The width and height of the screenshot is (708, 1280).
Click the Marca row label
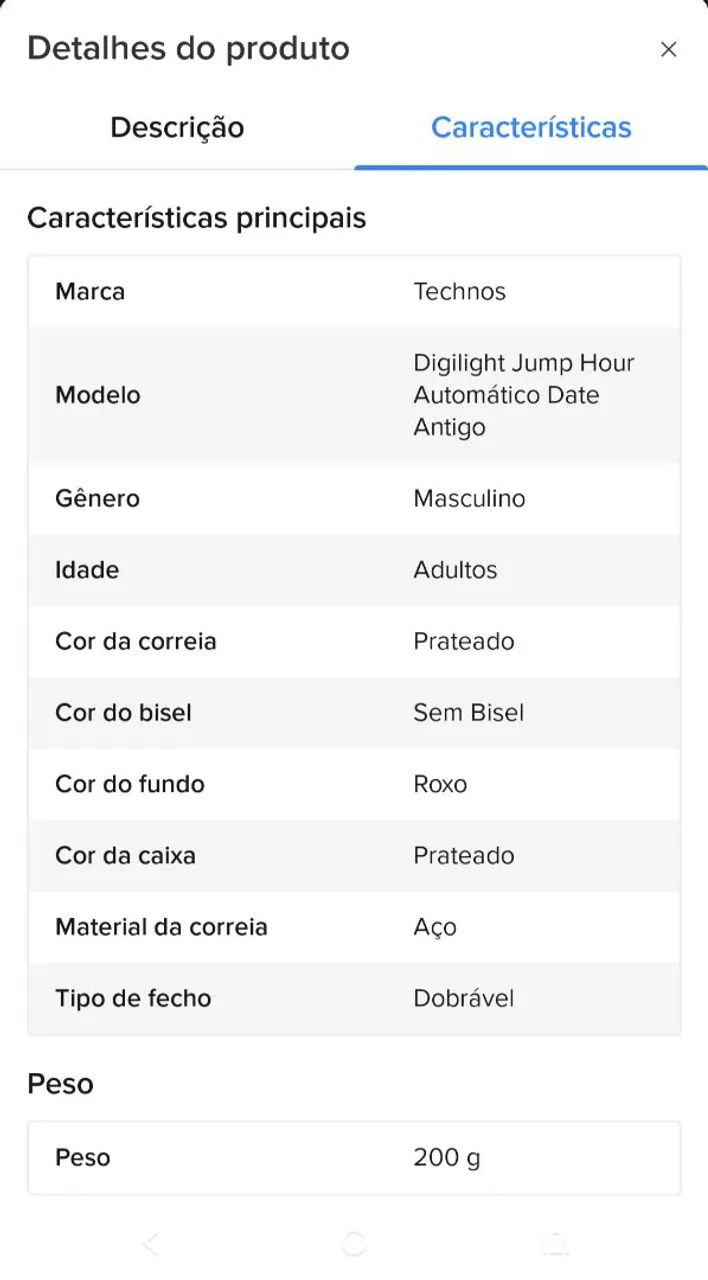point(90,292)
